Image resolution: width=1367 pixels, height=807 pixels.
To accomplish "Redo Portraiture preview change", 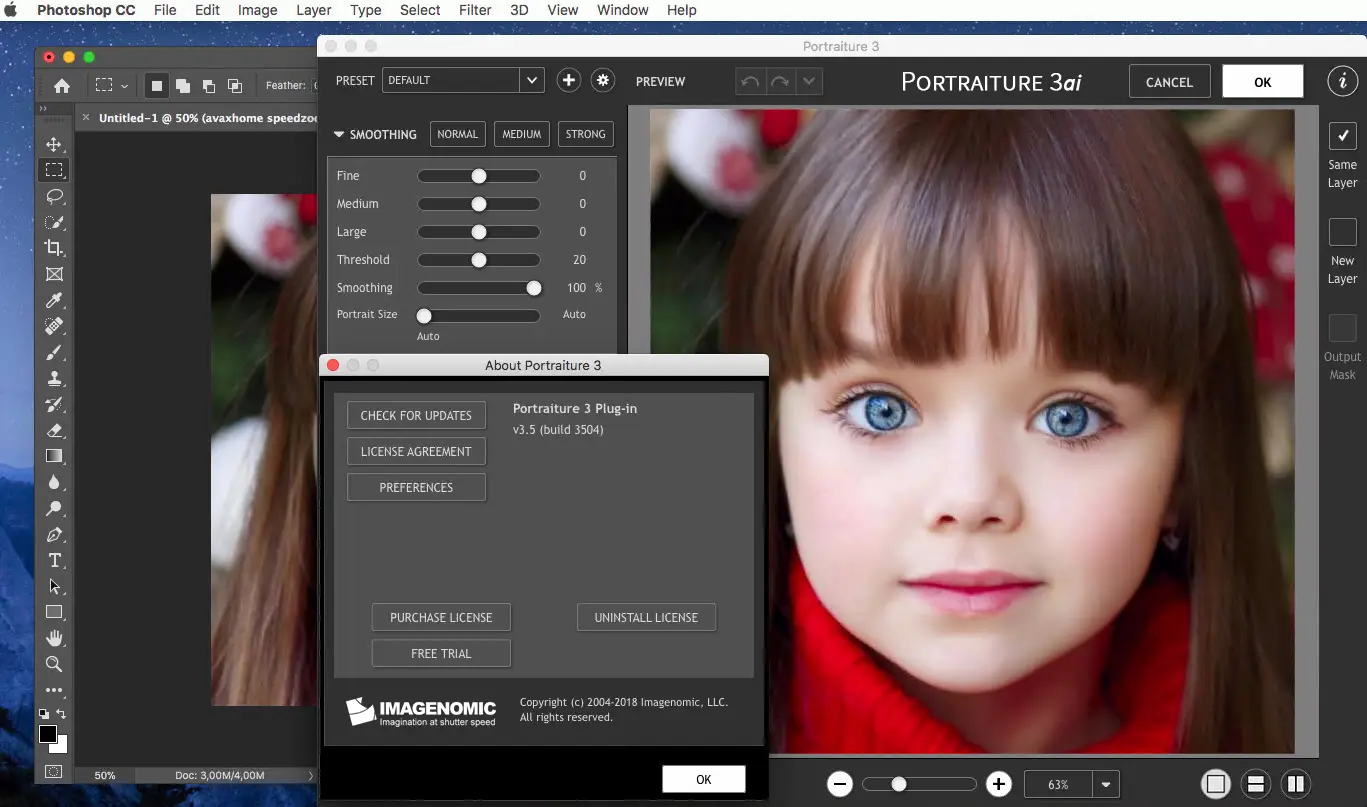I will pyautogui.click(x=779, y=82).
